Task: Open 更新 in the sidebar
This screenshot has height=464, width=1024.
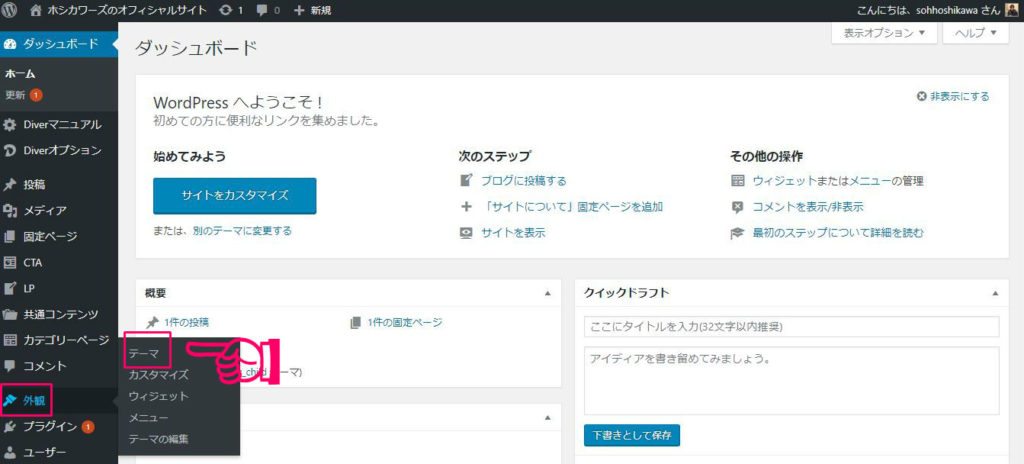Action: tap(15, 95)
